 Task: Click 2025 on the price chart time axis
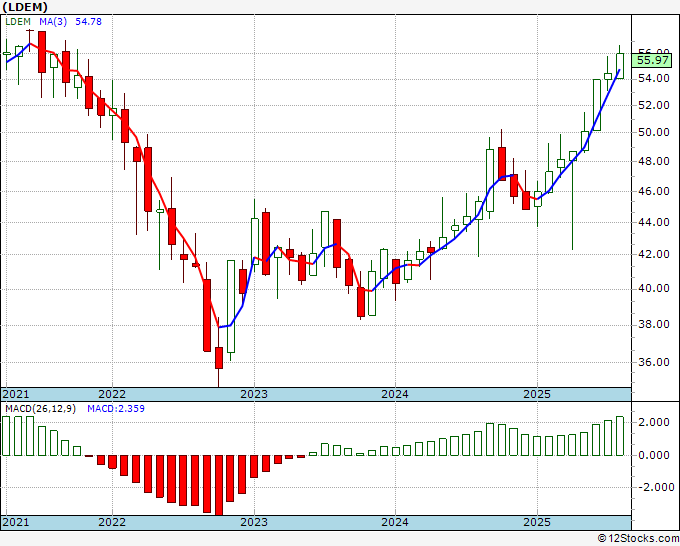point(537,394)
